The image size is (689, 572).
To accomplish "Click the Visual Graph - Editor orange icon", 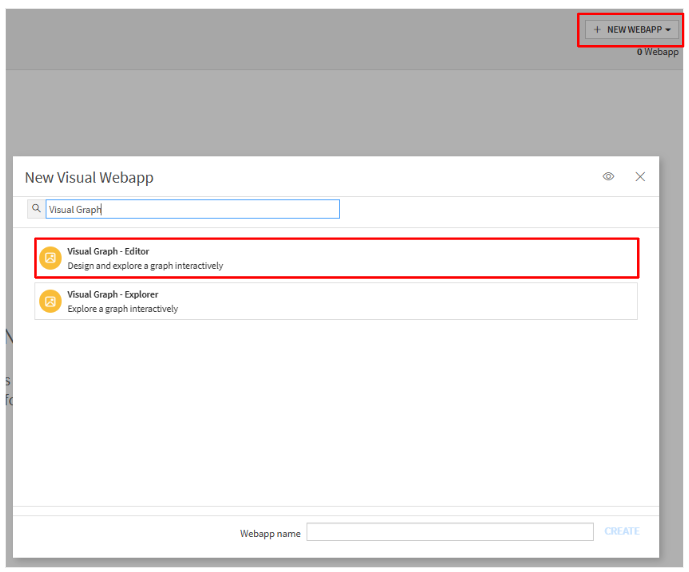I will 50,258.
